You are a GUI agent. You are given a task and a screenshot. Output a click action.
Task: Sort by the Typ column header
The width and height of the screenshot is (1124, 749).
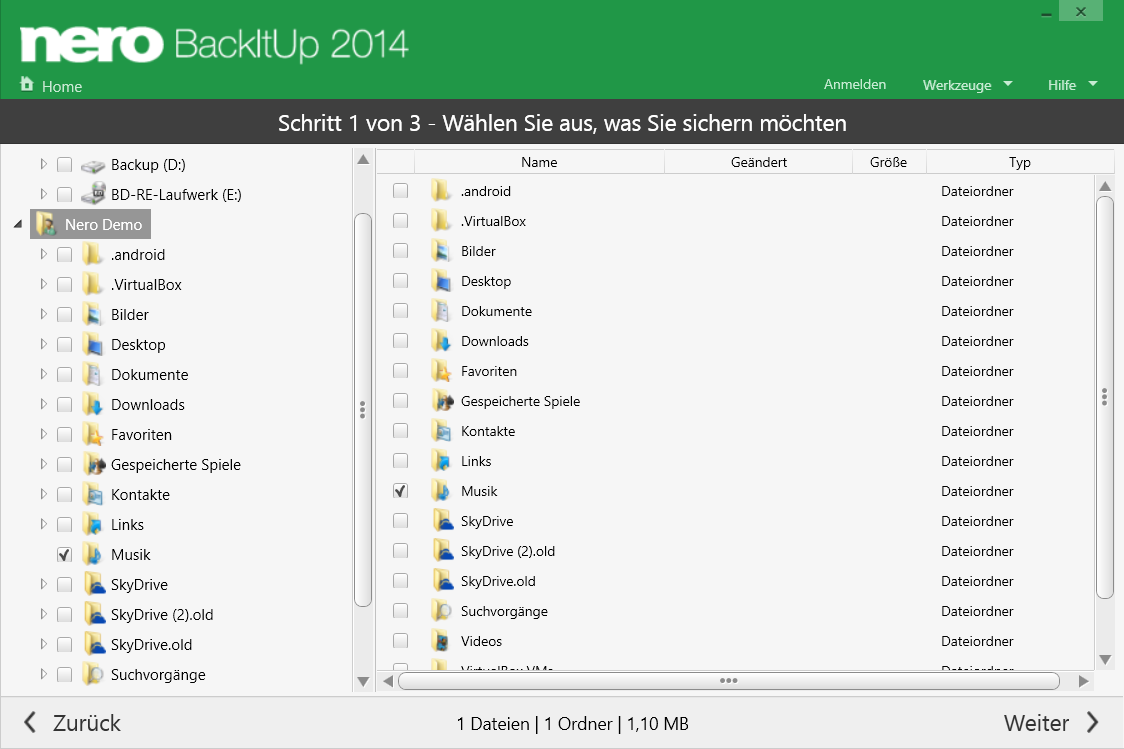1020,162
